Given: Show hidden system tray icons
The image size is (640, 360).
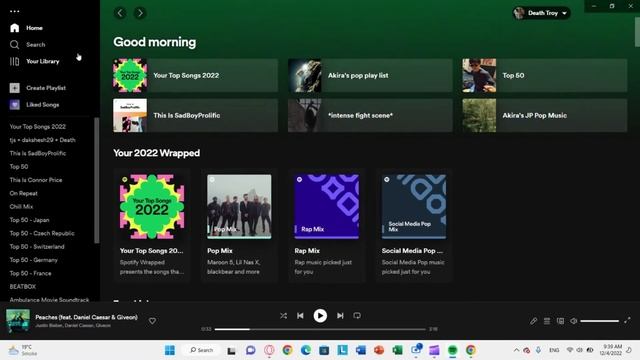Looking at the screenshot, I should [x=516, y=350].
